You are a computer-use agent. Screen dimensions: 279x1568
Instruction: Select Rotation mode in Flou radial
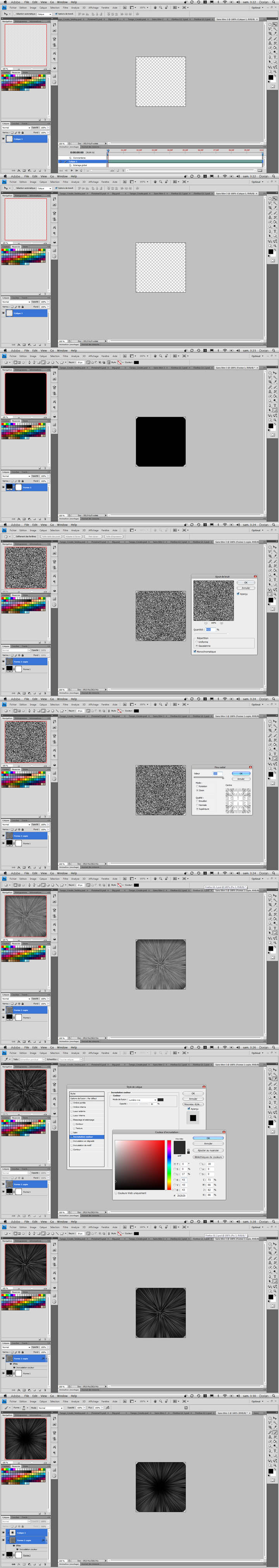(x=197, y=786)
